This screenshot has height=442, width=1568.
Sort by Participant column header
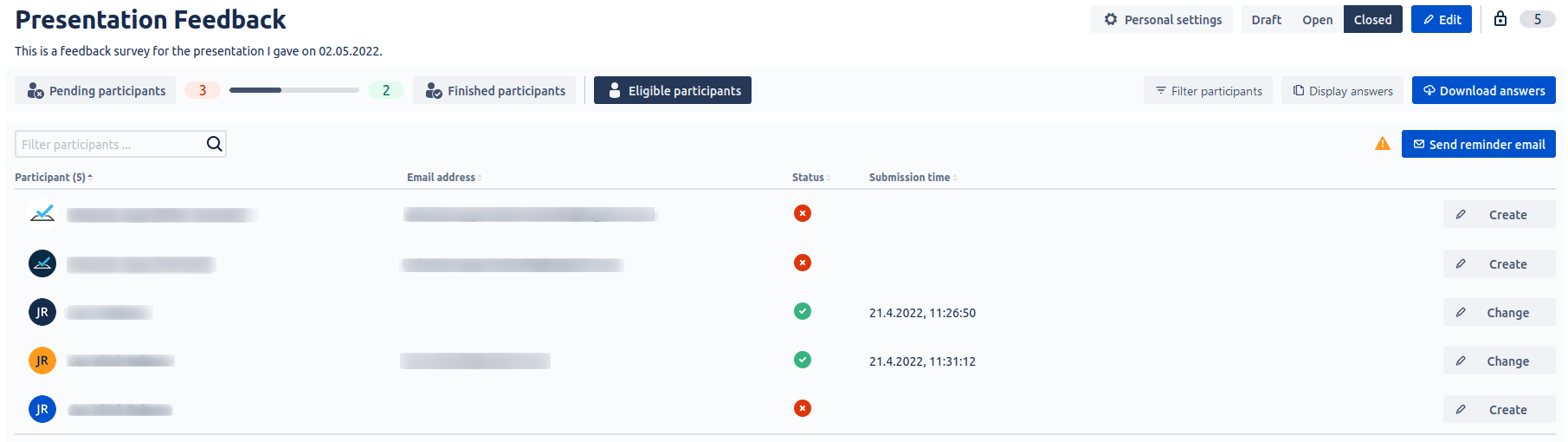pyautogui.click(x=52, y=177)
